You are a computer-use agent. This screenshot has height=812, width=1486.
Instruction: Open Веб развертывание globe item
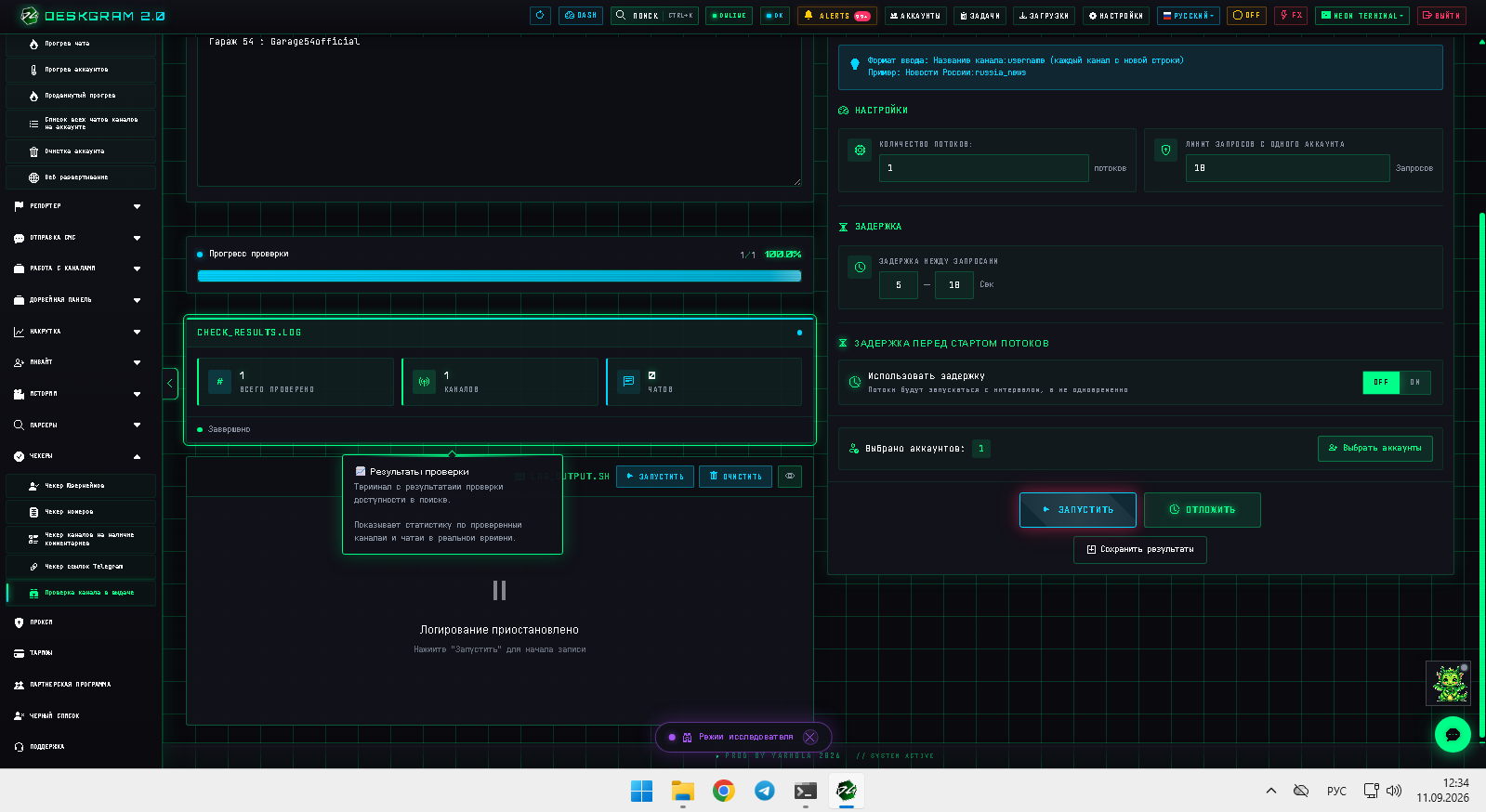click(x=80, y=177)
